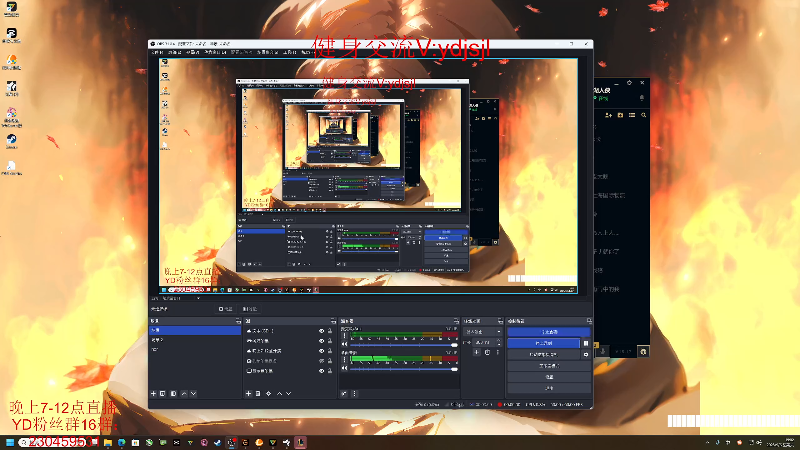Remove the selected scene in Scenes dock

point(163,393)
